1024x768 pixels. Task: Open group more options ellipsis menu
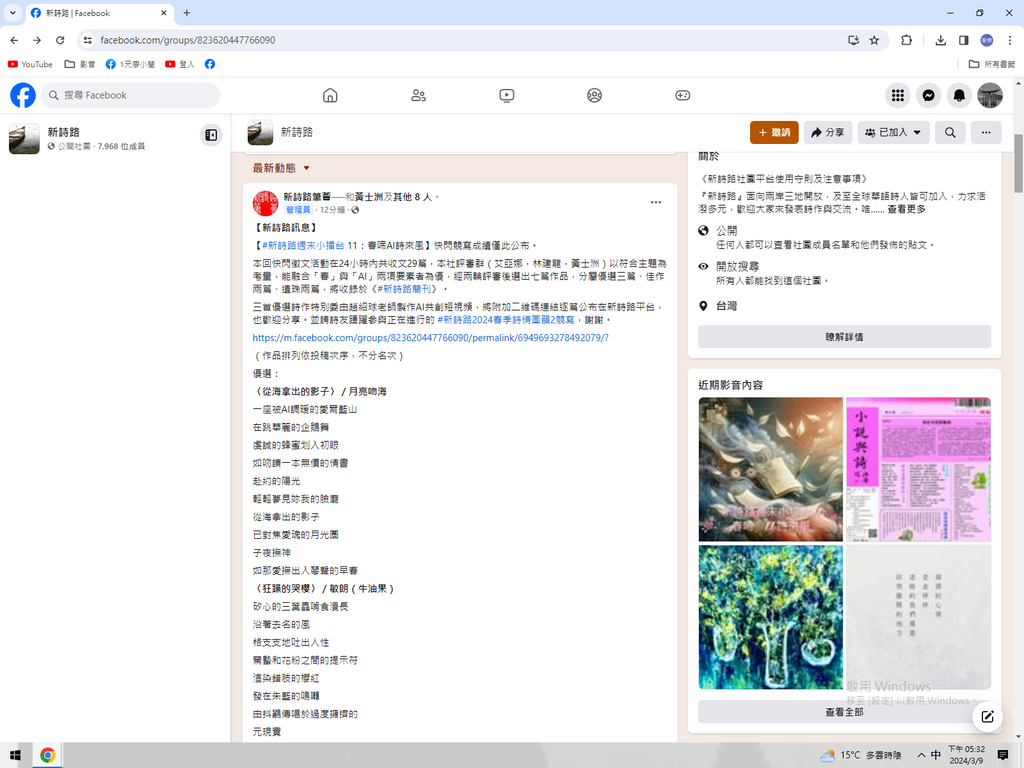click(x=986, y=132)
